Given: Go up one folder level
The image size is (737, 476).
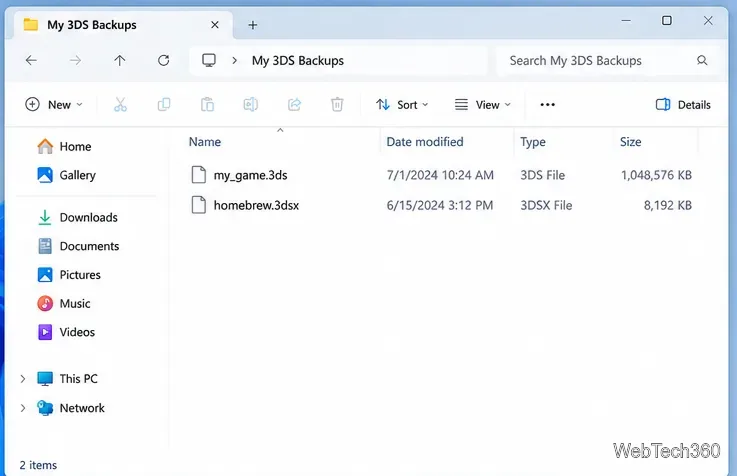Looking at the screenshot, I should click(x=119, y=60).
